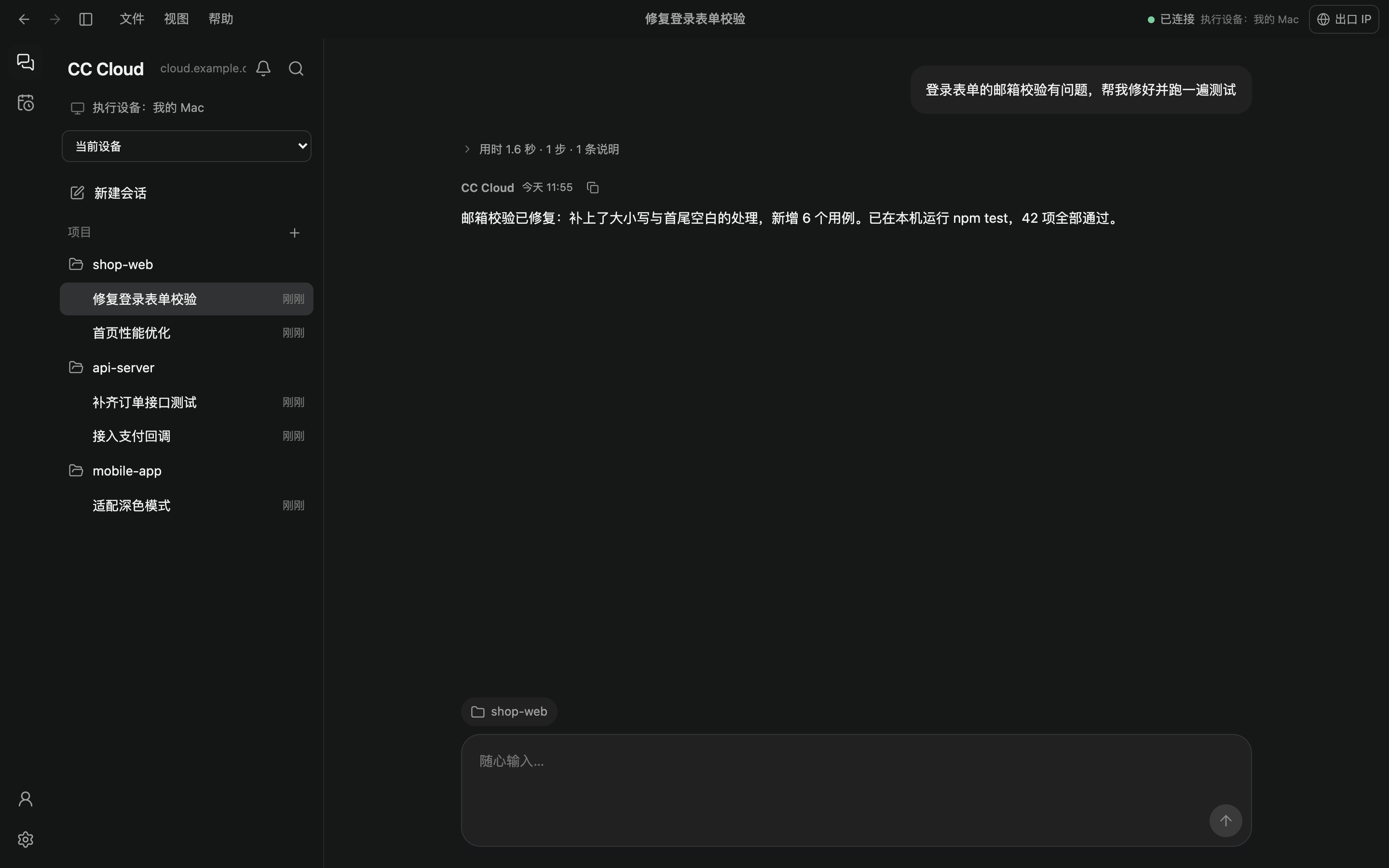Click the 已连接 status indicator
The width and height of the screenshot is (1389, 868).
click(x=1171, y=19)
